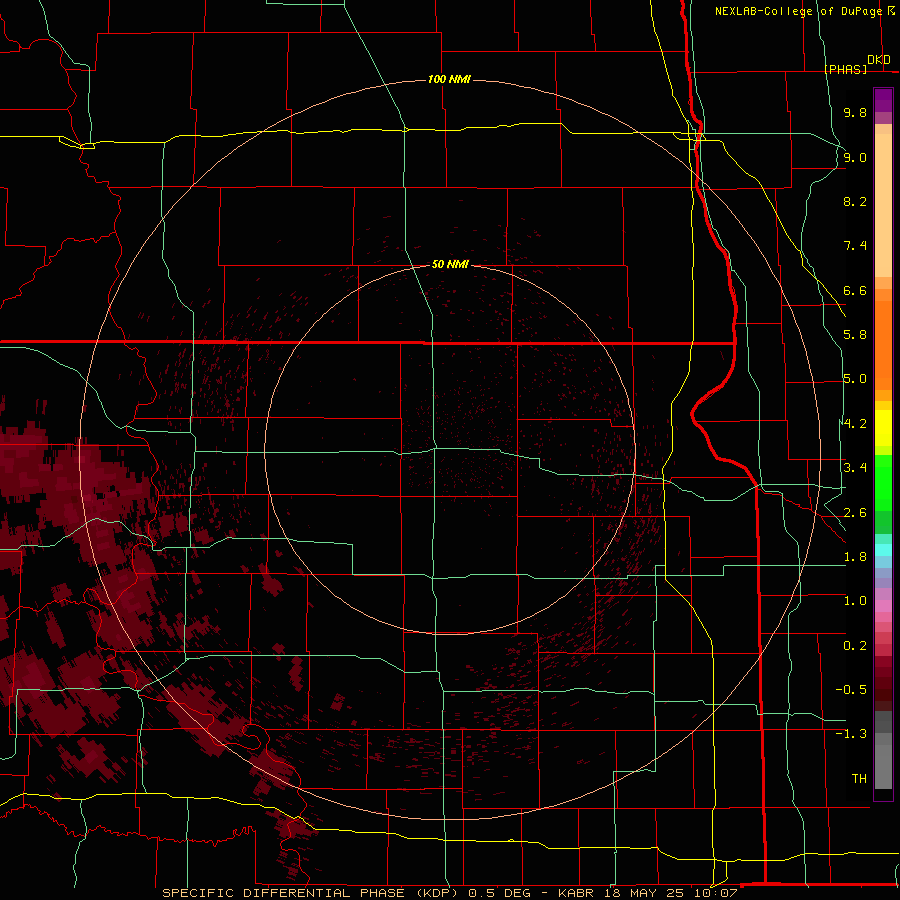Pick the purple segment at top of color bar
The width and height of the screenshot is (900, 900).
pyautogui.click(x=883, y=100)
